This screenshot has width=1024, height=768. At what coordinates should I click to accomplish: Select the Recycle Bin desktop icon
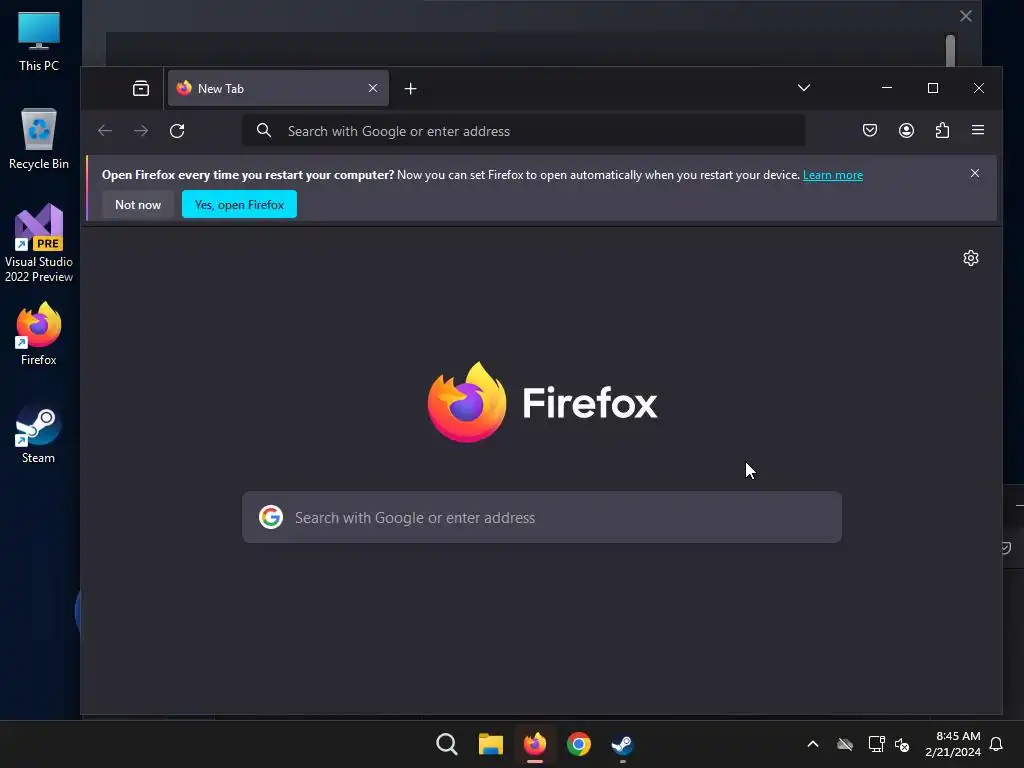coord(39,139)
